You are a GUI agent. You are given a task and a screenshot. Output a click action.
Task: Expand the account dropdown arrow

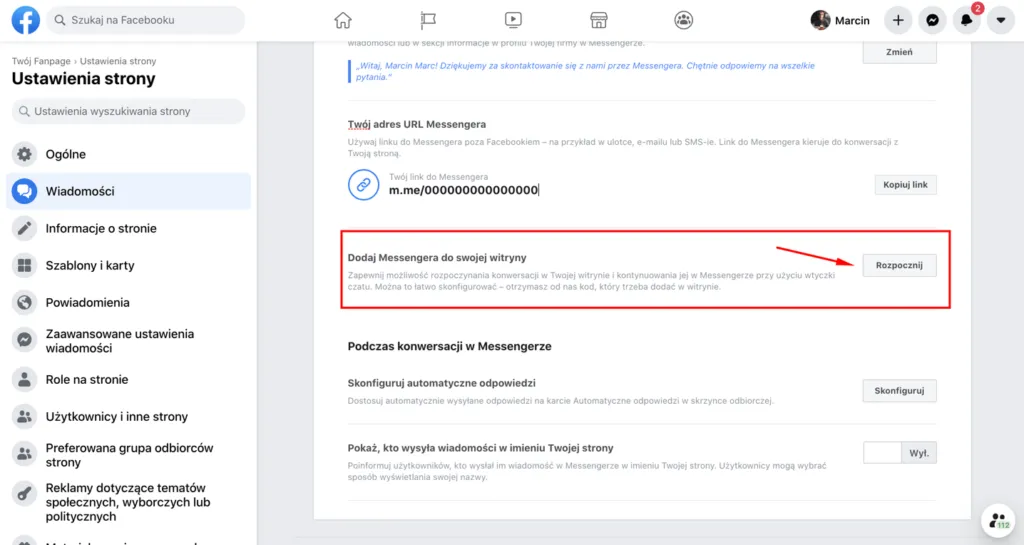[1000, 20]
